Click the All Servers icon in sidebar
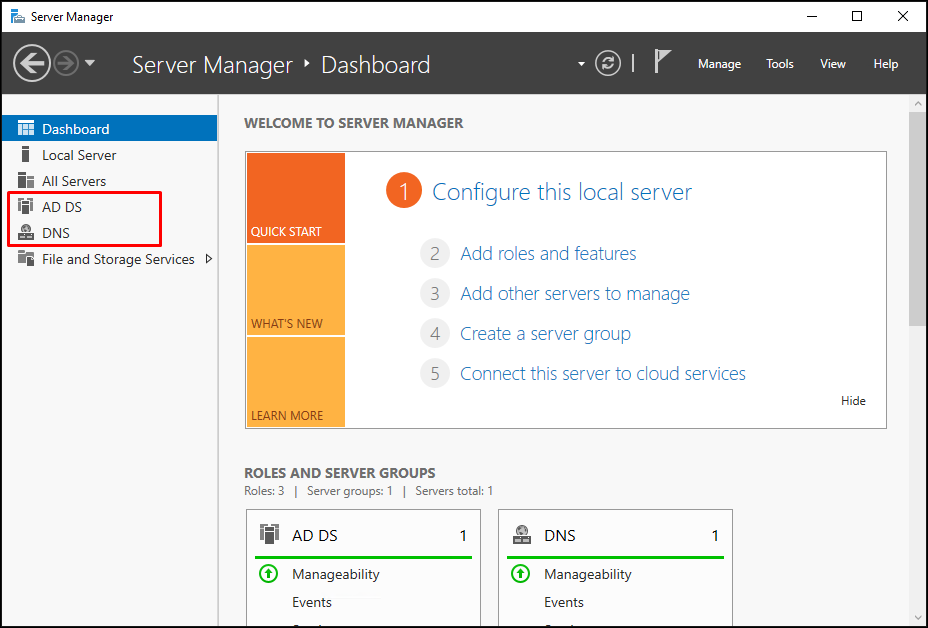Image resolution: width=928 pixels, height=628 pixels. (25, 180)
